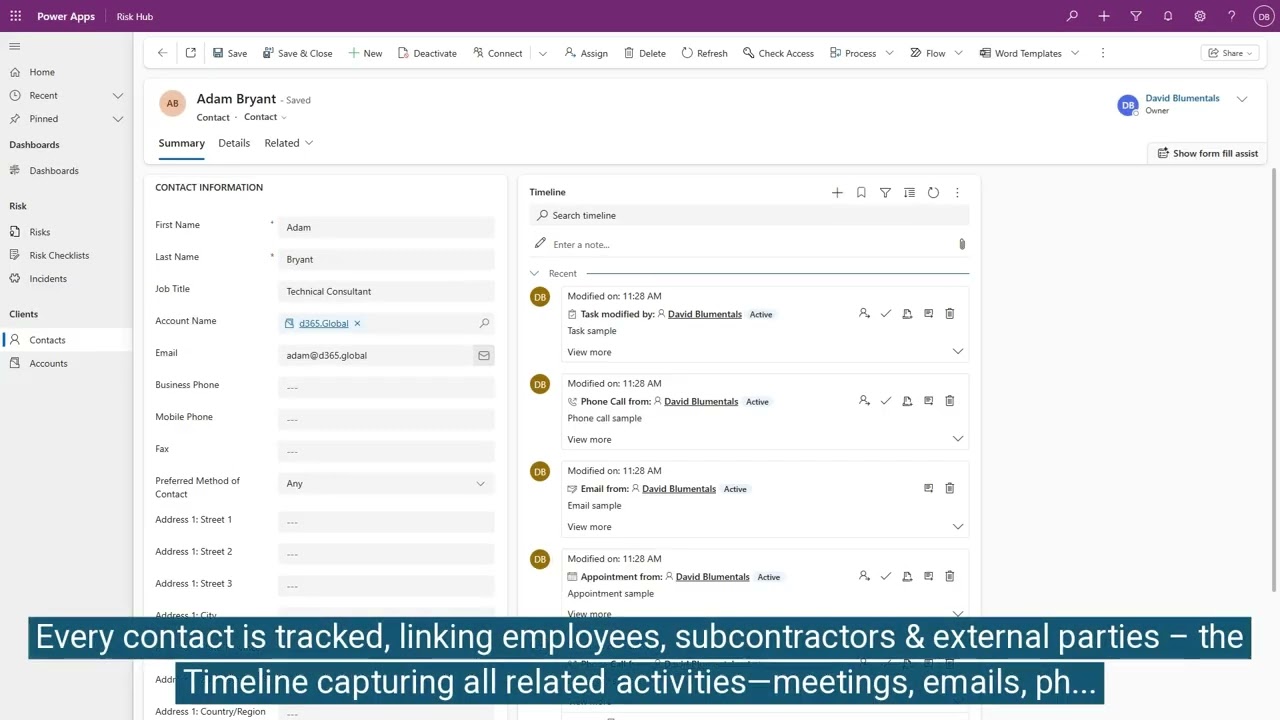Screen dimensions: 1280x720
Task: Click the Search timeline field
Action: coord(750,215)
